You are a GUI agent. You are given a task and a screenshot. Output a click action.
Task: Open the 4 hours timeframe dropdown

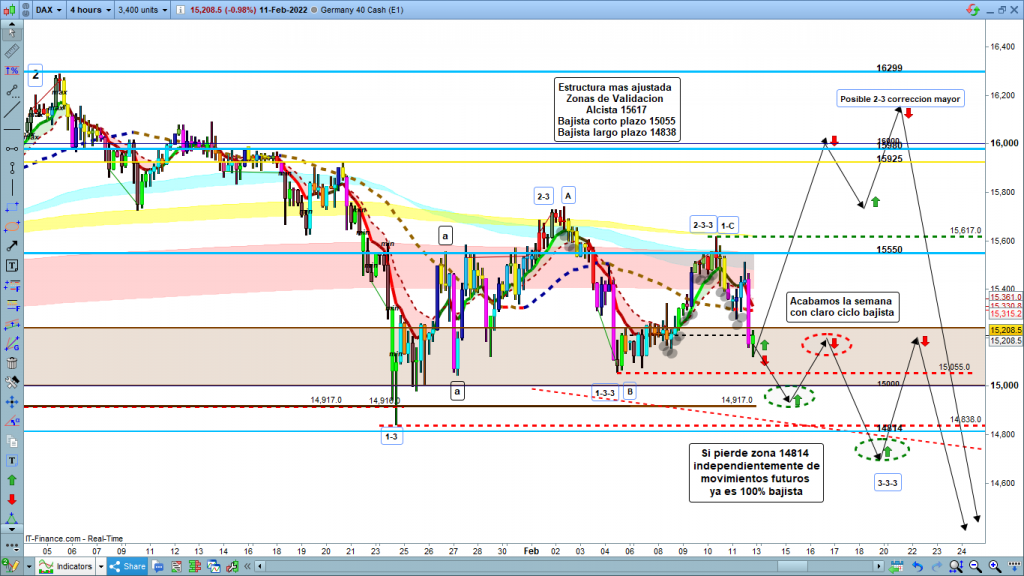[90, 10]
